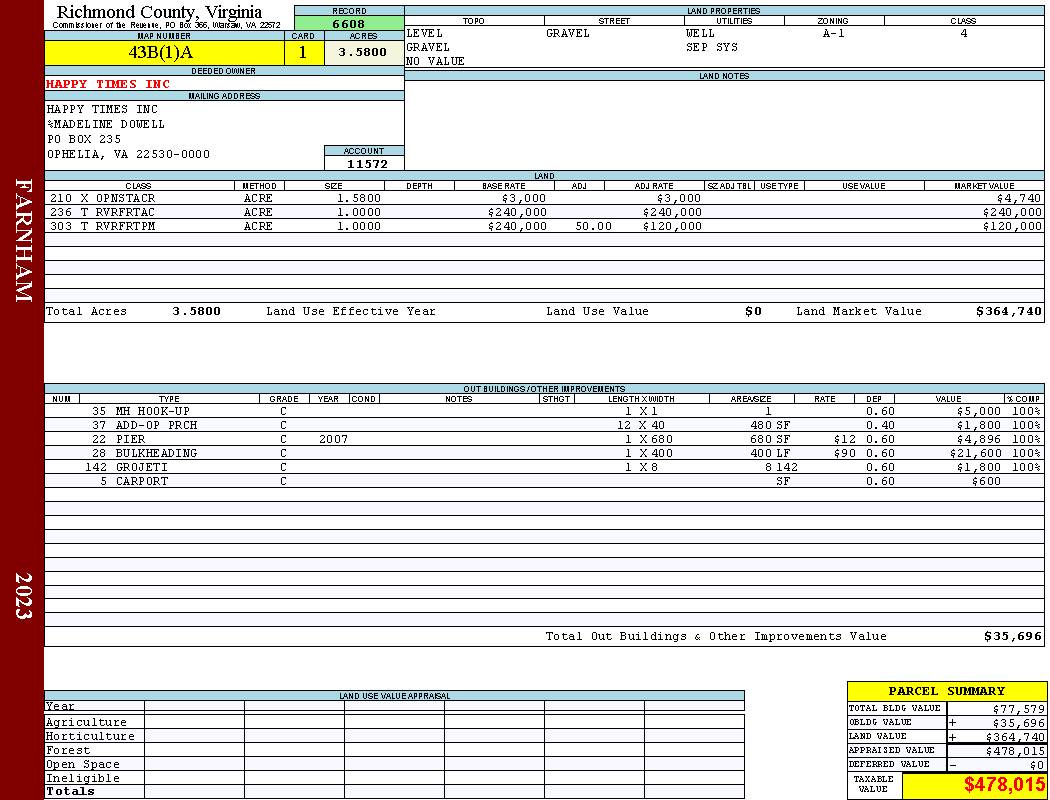The width and height of the screenshot is (1050, 800).
Task: Click the Horticulture row label
Action: point(90,736)
